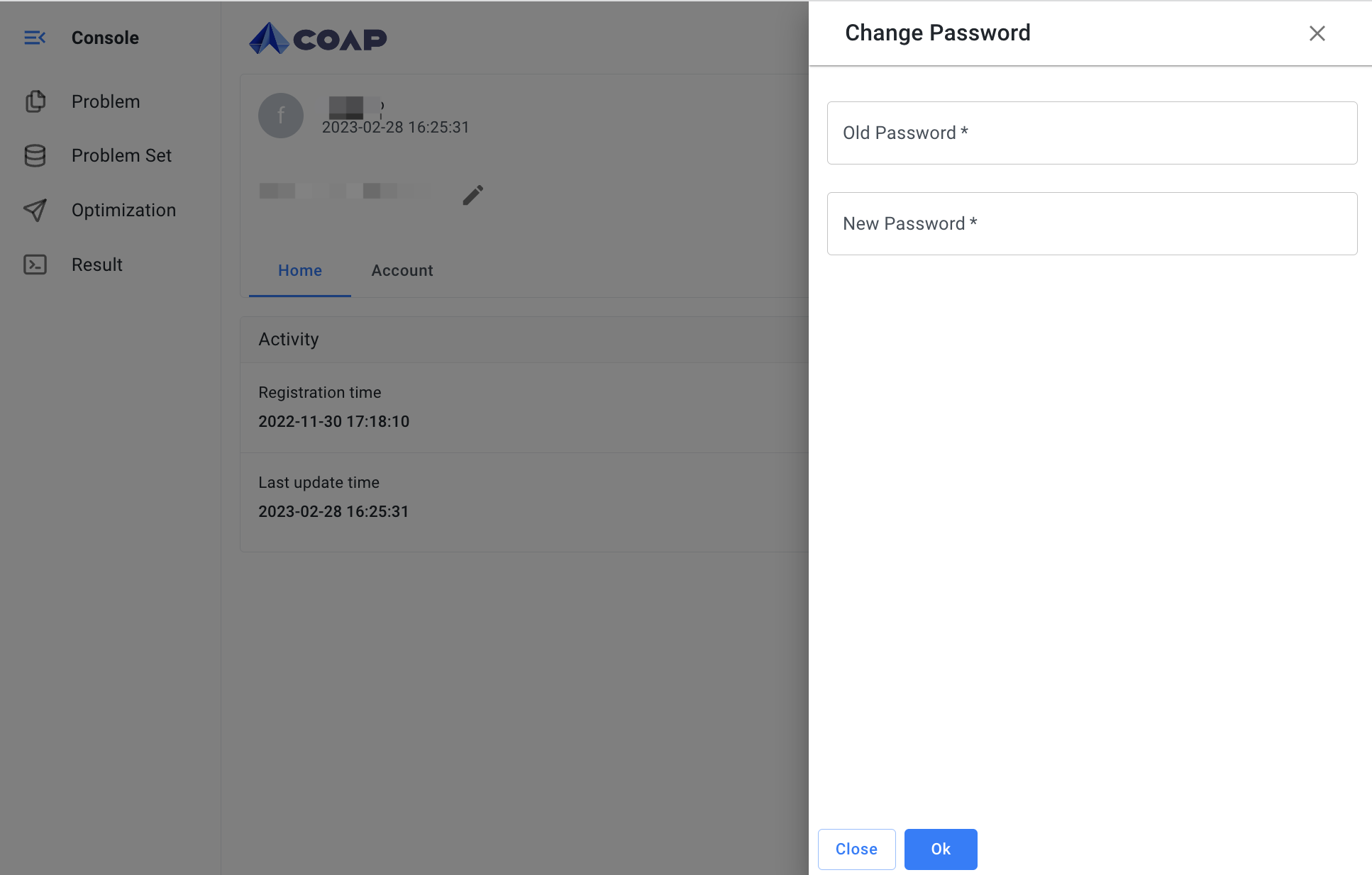This screenshot has height=875, width=1372.
Task: Click the Problem icon in sidebar
Action: (35, 100)
